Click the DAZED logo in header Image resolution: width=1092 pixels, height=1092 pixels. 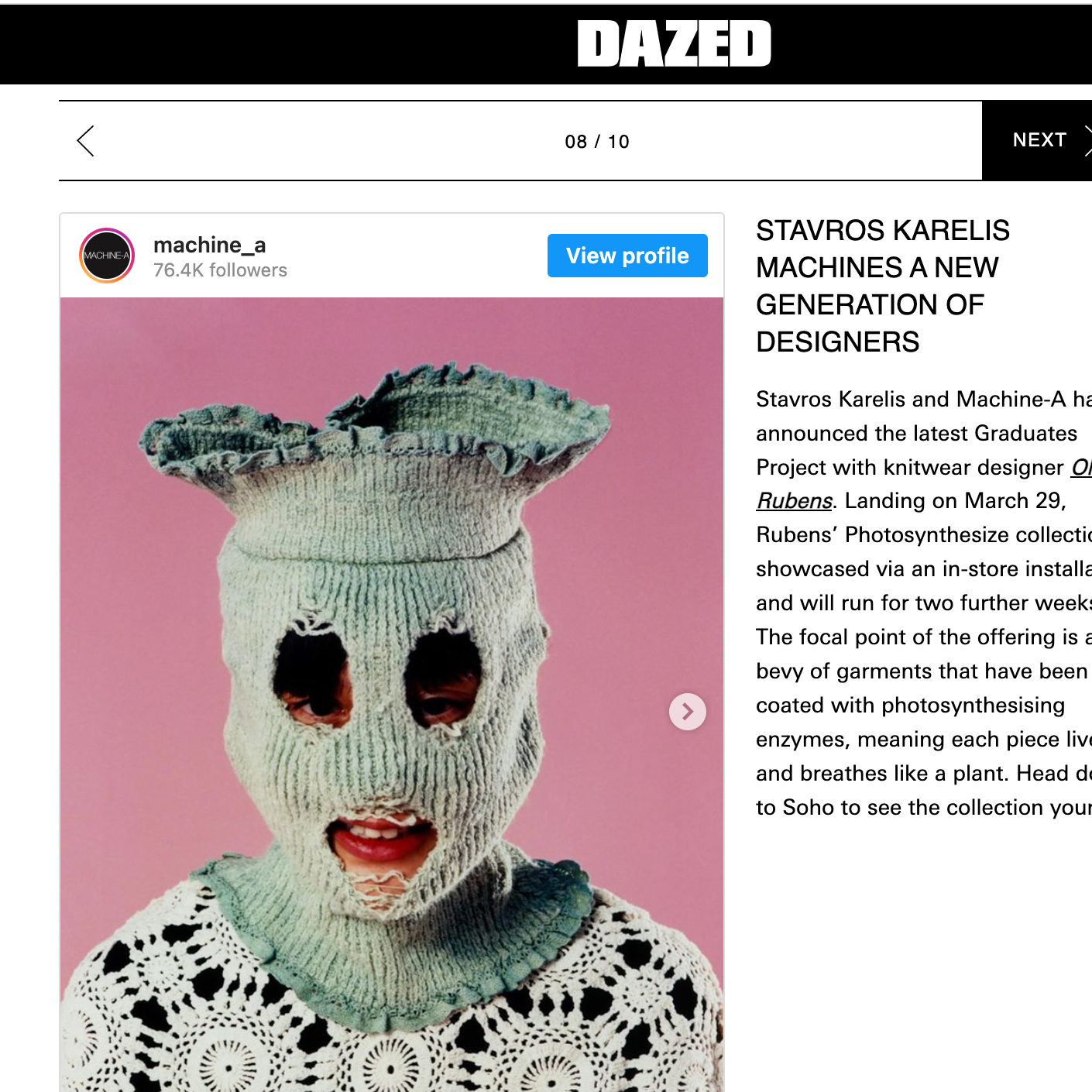pyautogui.click(x=674, y=43)
